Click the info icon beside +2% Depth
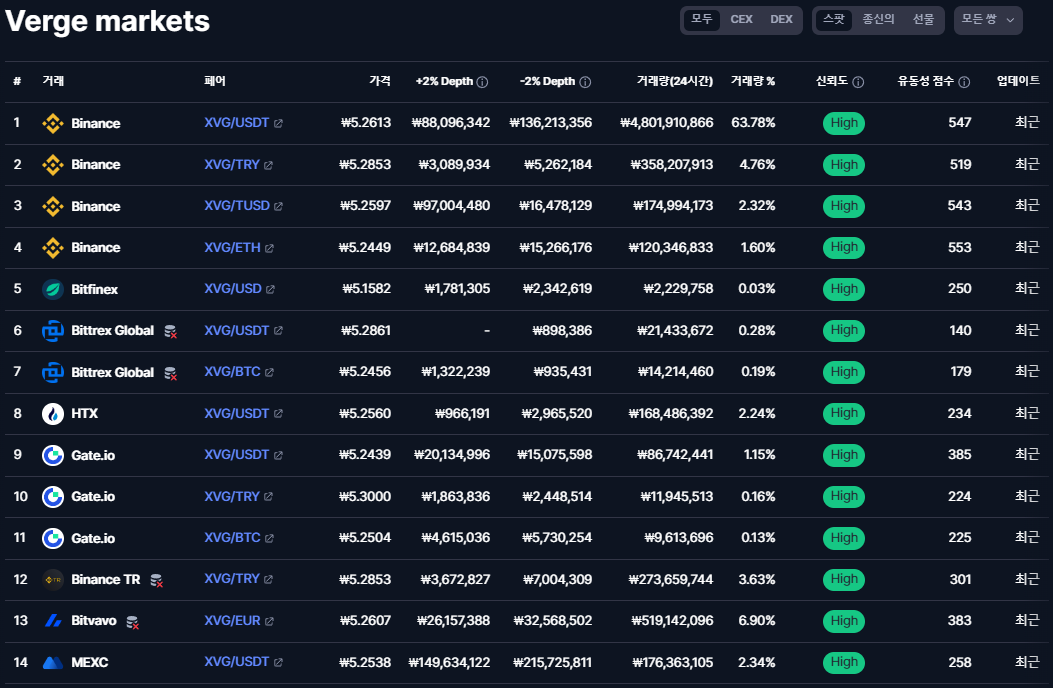The image size is (1053, 688). 482,82
